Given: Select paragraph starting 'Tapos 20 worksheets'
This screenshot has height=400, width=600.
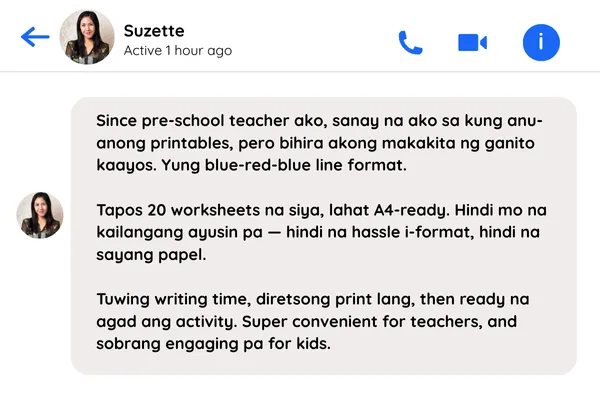Looking at the screenshot, I should click(321, 232).
